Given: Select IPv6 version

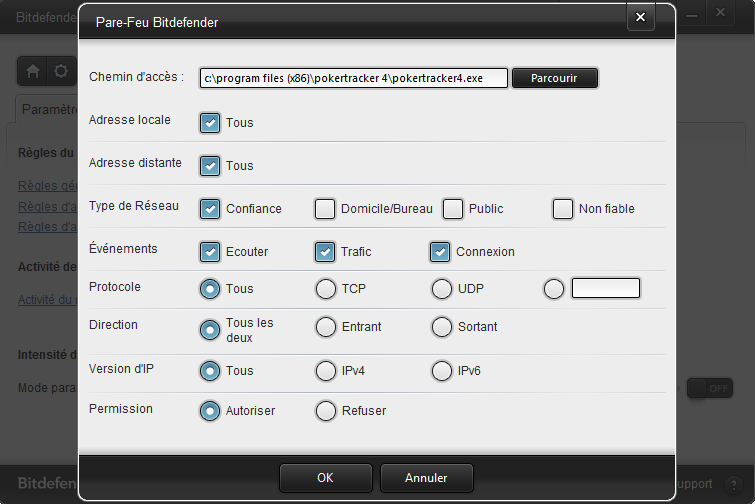Looking at the screenshot, I should point(442,371).
